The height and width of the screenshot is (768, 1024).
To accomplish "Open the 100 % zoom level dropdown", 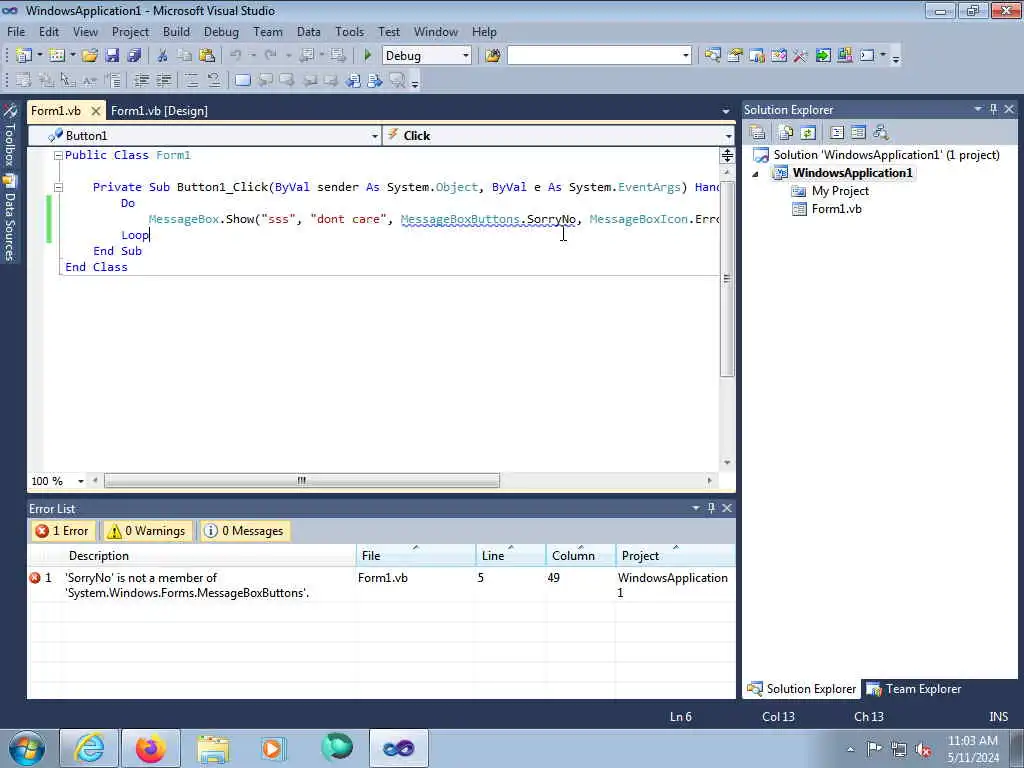I will click(80, 481).
